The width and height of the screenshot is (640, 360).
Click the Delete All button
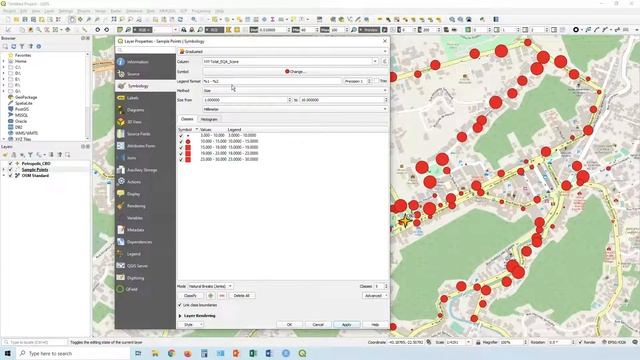pos(242,296)
